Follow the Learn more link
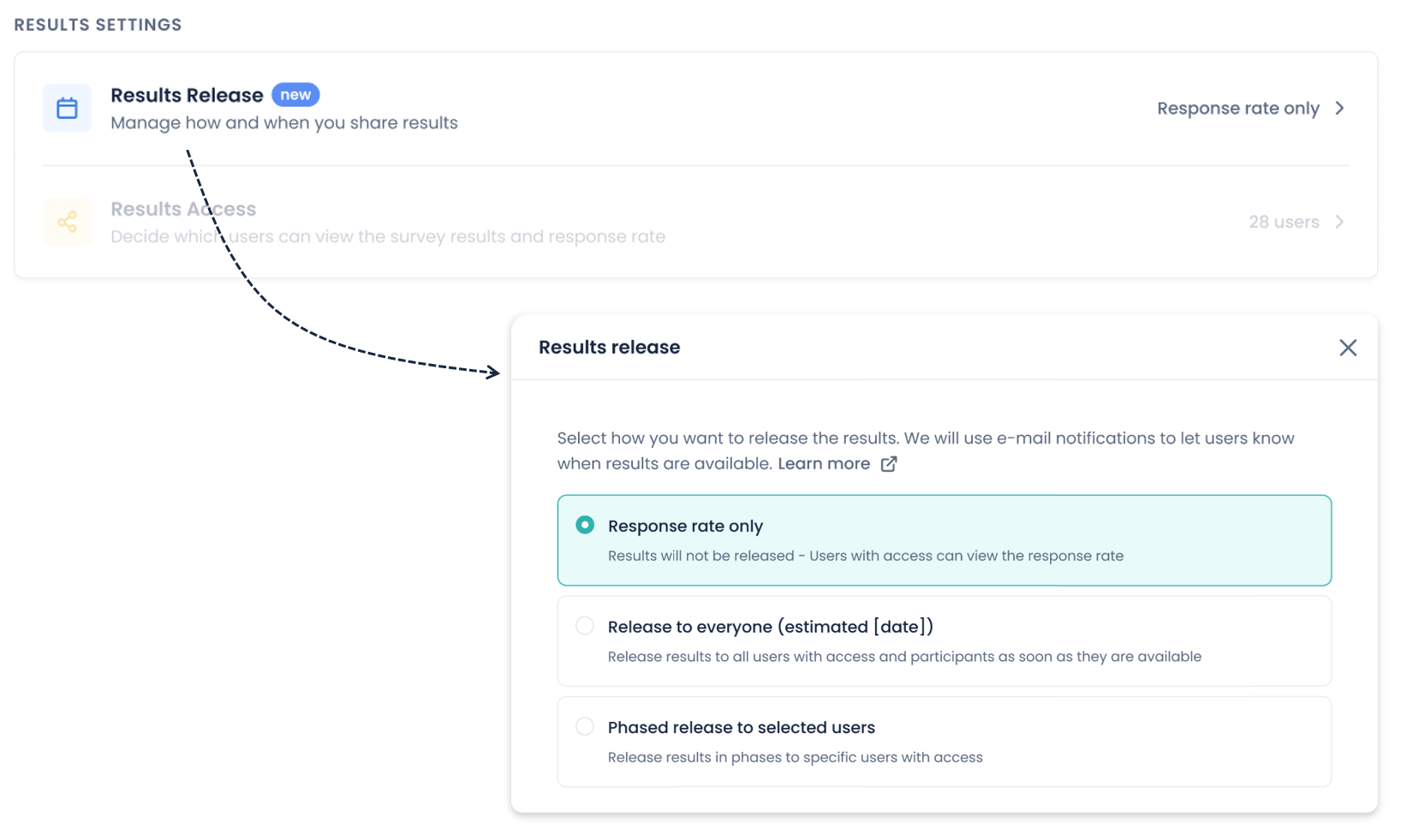 [824, 464]
